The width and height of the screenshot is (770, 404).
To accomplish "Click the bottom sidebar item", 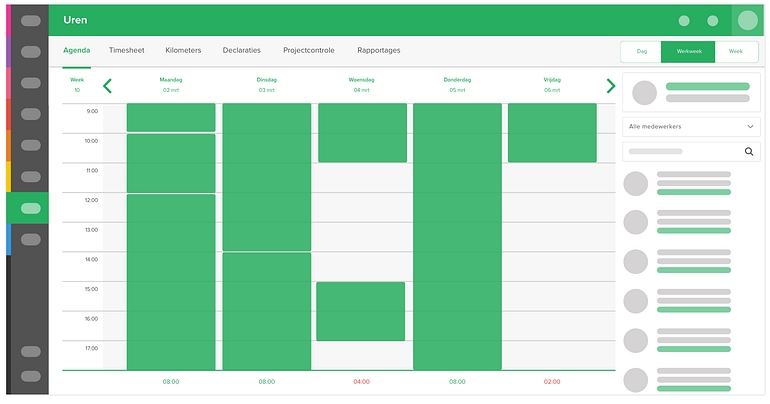I will click(x=30, y=376).
